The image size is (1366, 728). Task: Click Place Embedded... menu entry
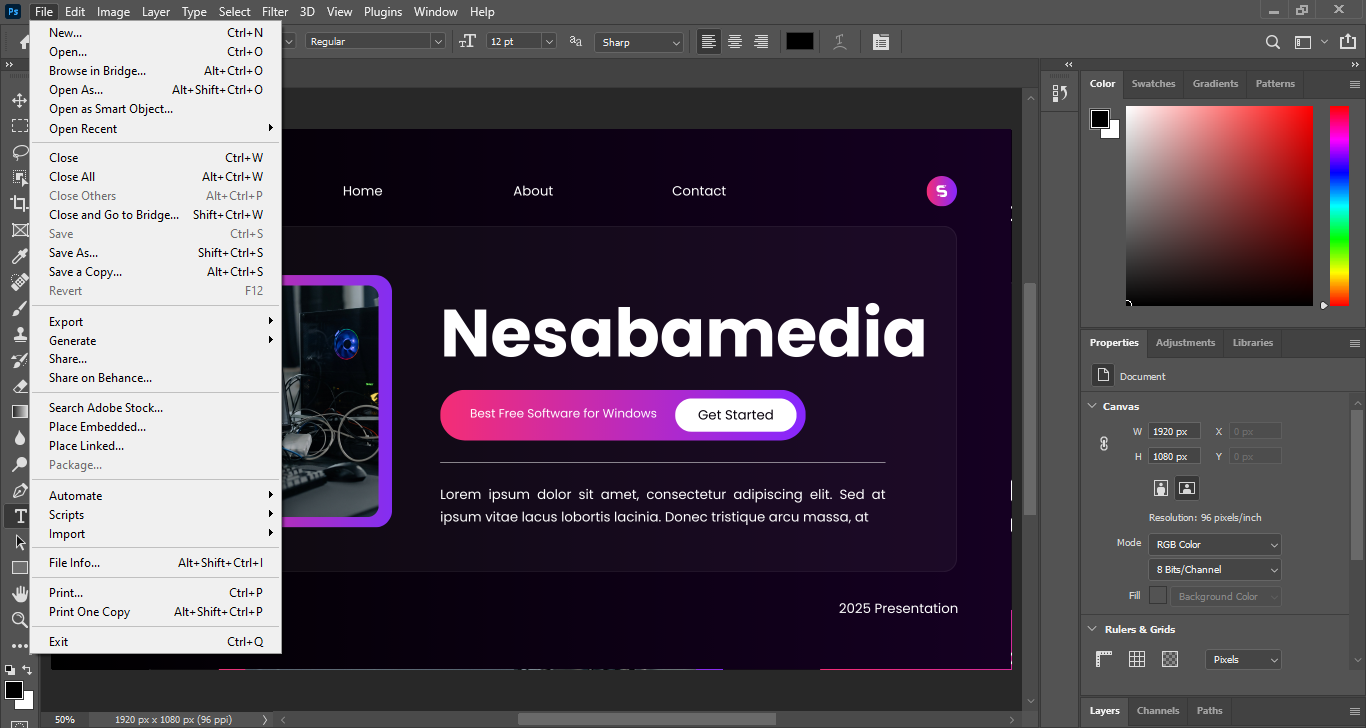[x=97, y=427]
